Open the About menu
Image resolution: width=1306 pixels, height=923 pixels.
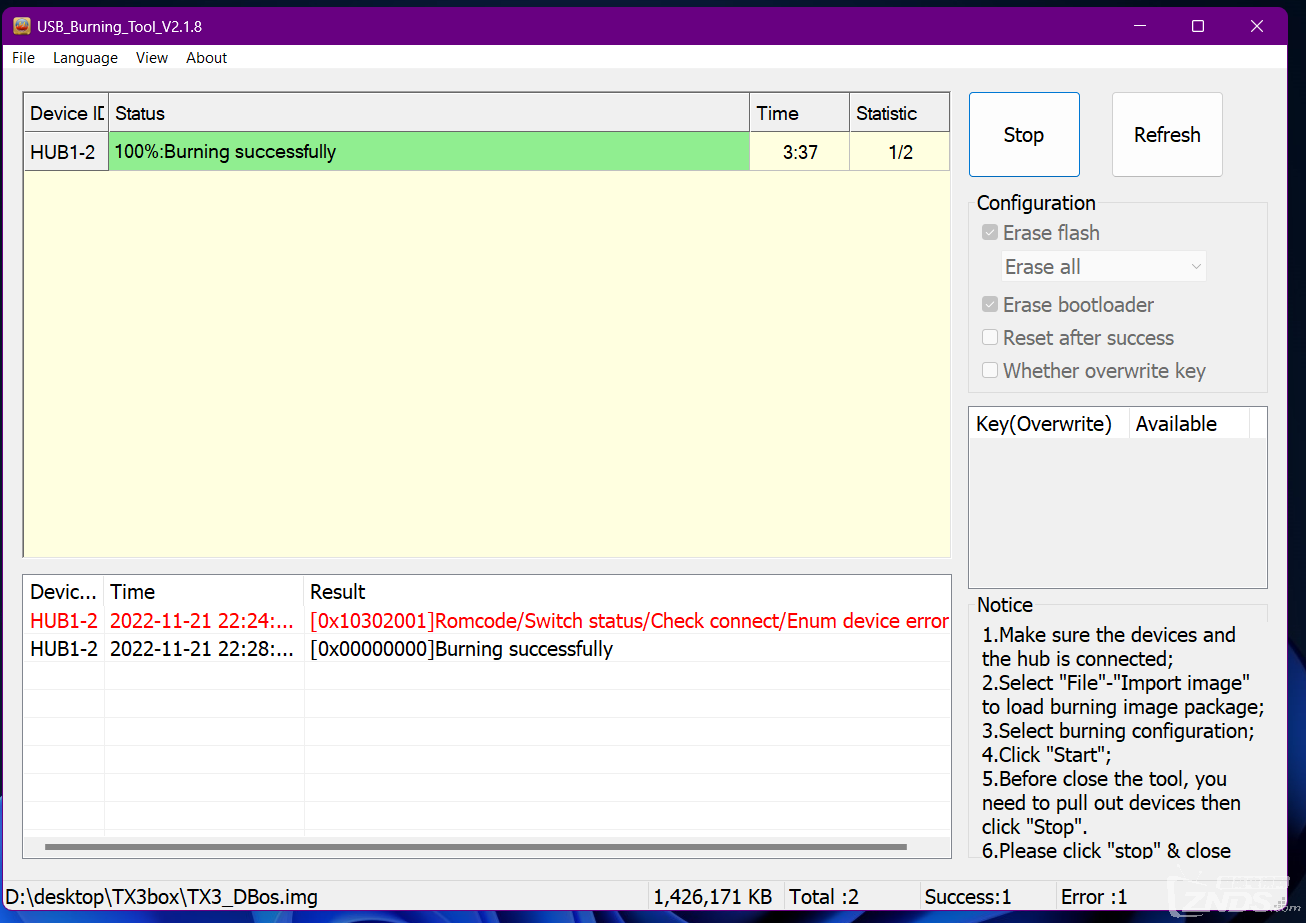click(206, 58)
